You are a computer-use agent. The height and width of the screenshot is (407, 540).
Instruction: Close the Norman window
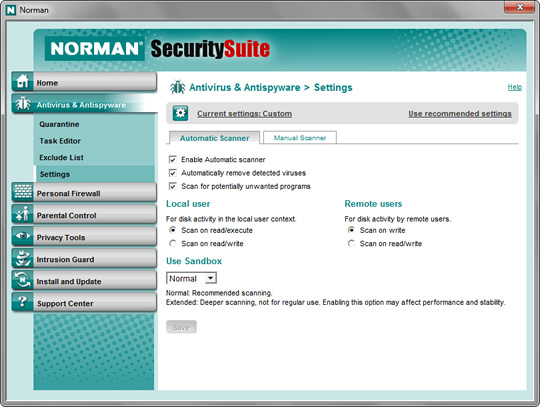click(x=519, y=7)
